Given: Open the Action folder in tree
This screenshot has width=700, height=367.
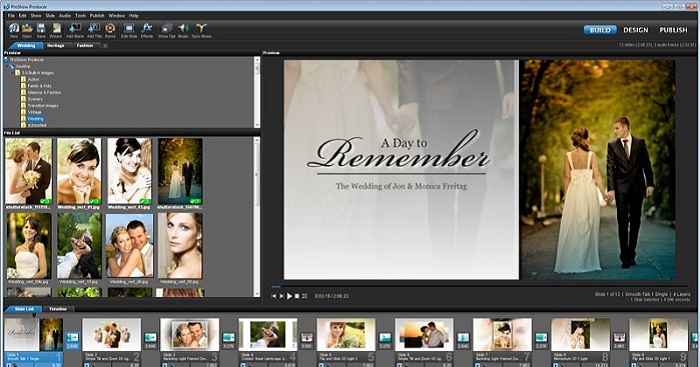Looking at the screenshot, I should [x=33, y=79].
